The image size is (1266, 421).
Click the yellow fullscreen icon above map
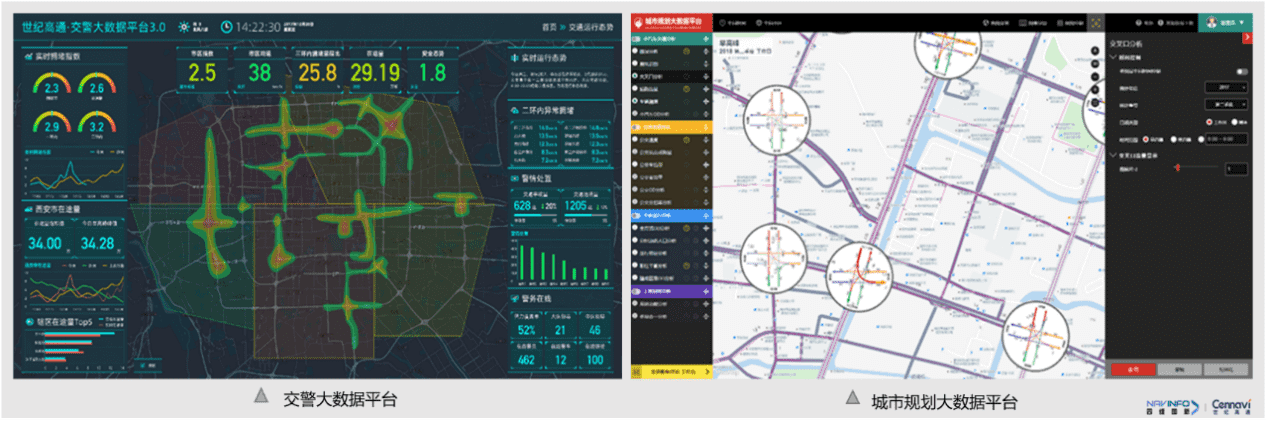pos(1096,22)
